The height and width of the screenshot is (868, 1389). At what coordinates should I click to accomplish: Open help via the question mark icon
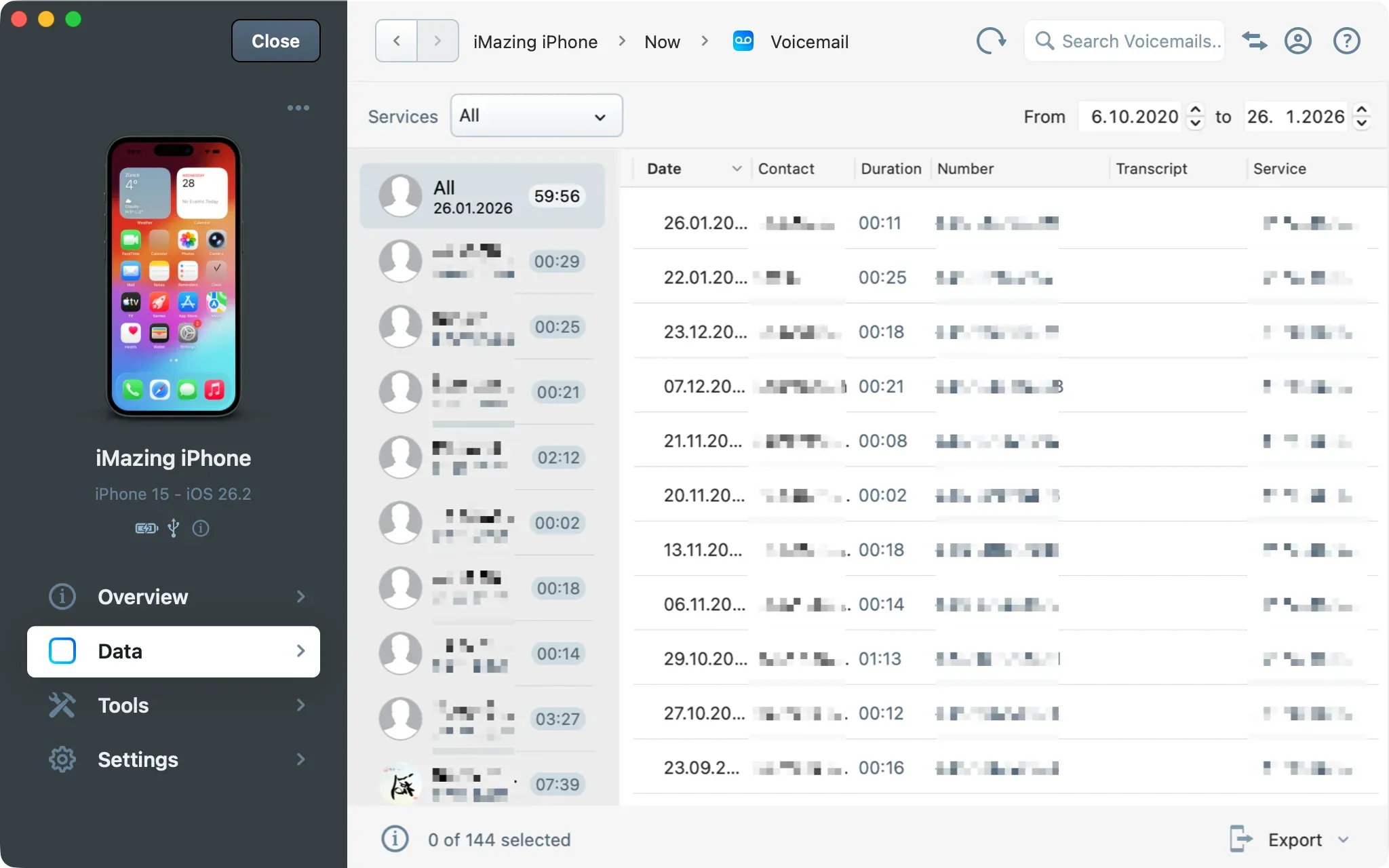tap(1346, 41)
